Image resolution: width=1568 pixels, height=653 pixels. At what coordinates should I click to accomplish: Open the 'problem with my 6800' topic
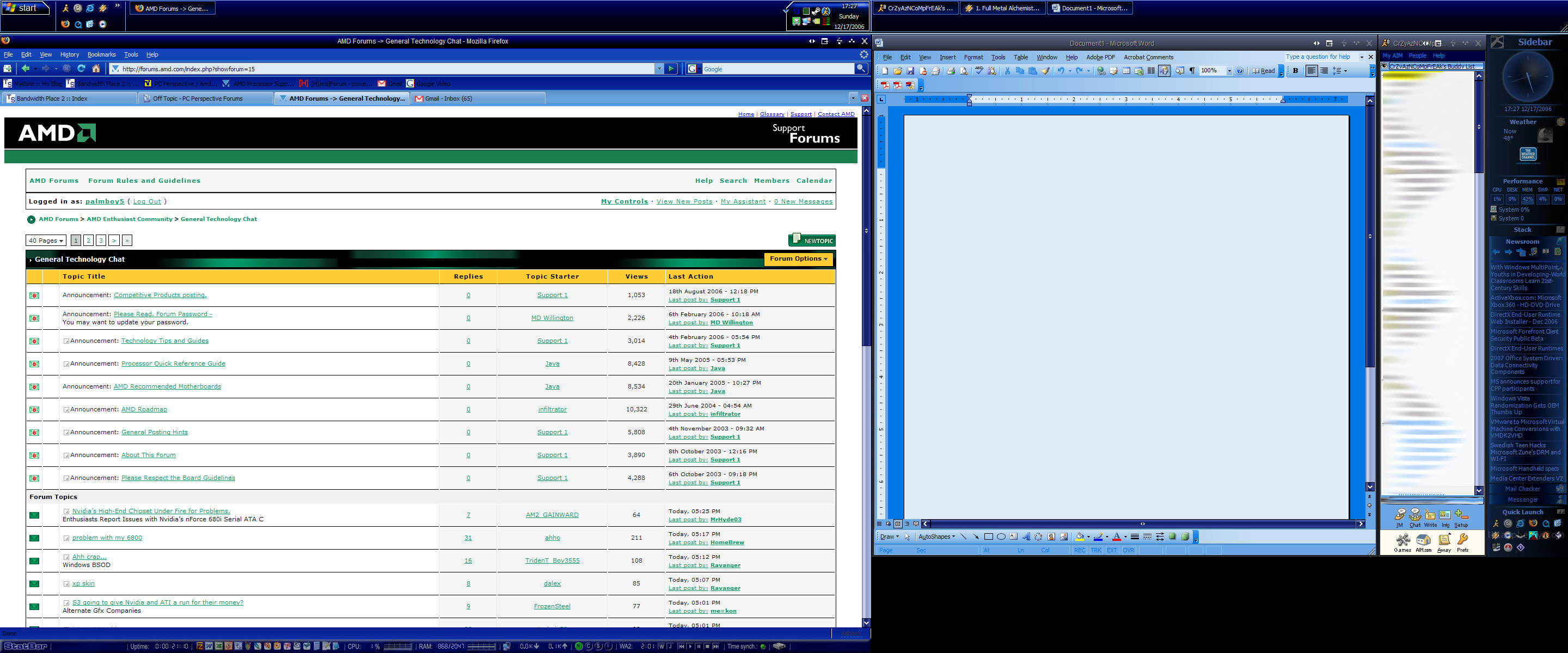point(107,538)
